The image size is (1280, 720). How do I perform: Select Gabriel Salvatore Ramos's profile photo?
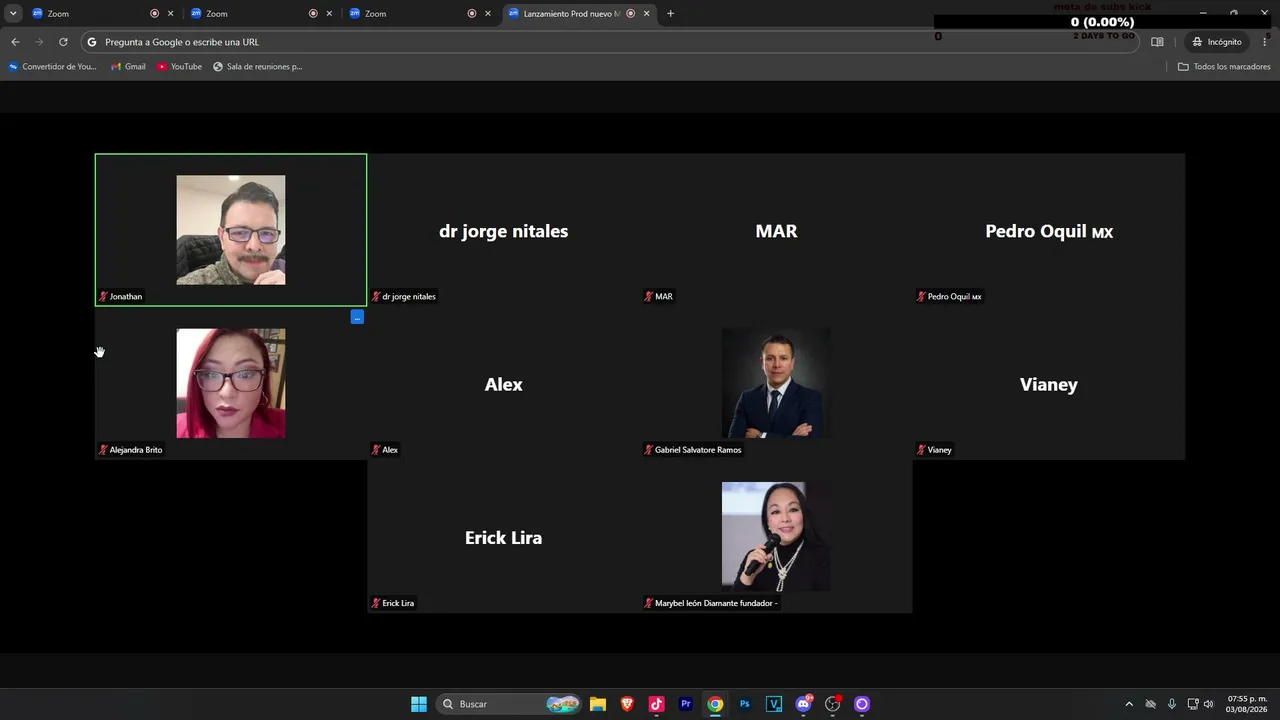click(776, 383)
